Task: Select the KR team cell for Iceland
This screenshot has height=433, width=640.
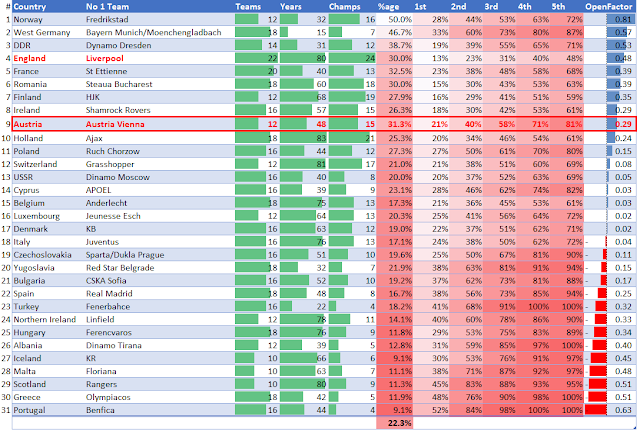Action: [x=91, y=359]
